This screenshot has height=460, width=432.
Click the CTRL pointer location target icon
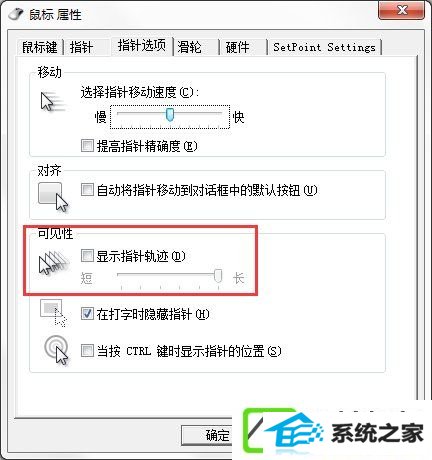pos(56,350)
